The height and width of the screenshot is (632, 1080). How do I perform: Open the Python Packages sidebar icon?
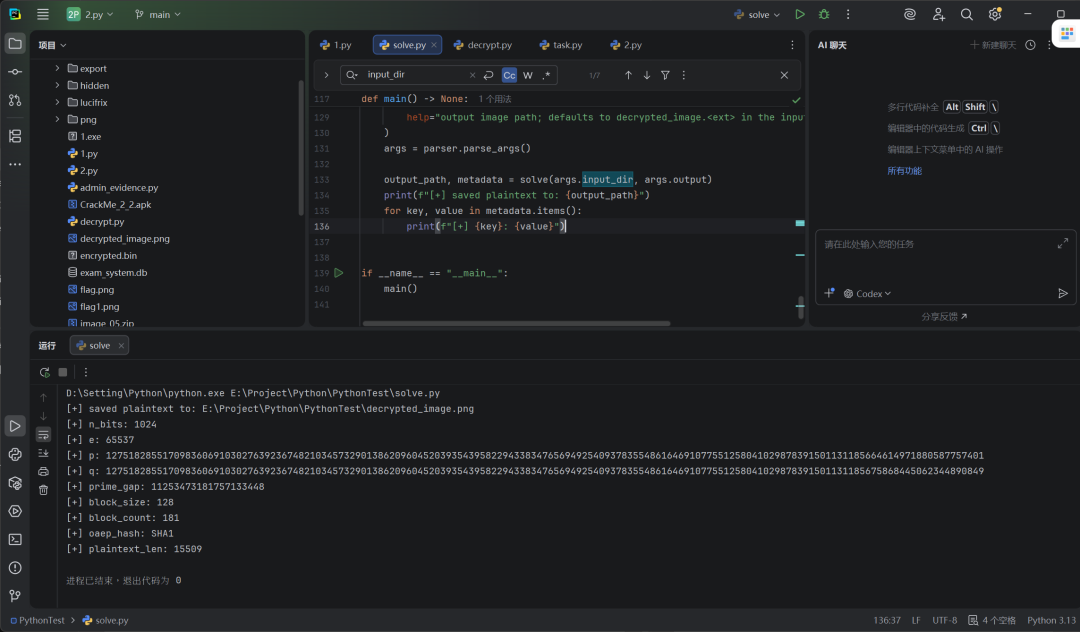[14, 483]
